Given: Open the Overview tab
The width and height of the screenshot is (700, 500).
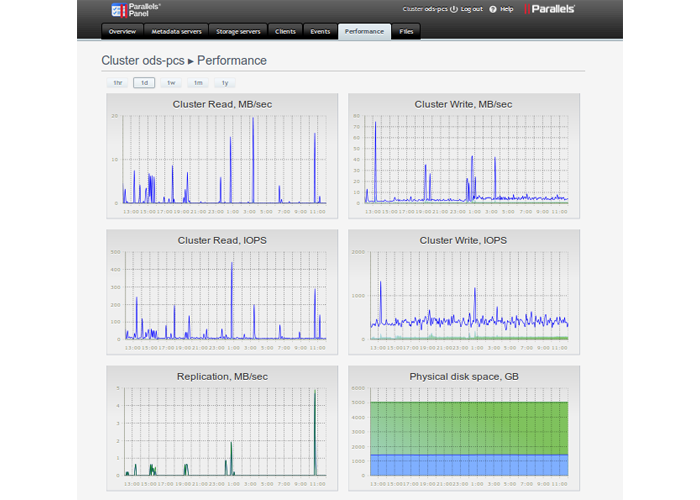Looking at the screenshot, I should [122, 31].
